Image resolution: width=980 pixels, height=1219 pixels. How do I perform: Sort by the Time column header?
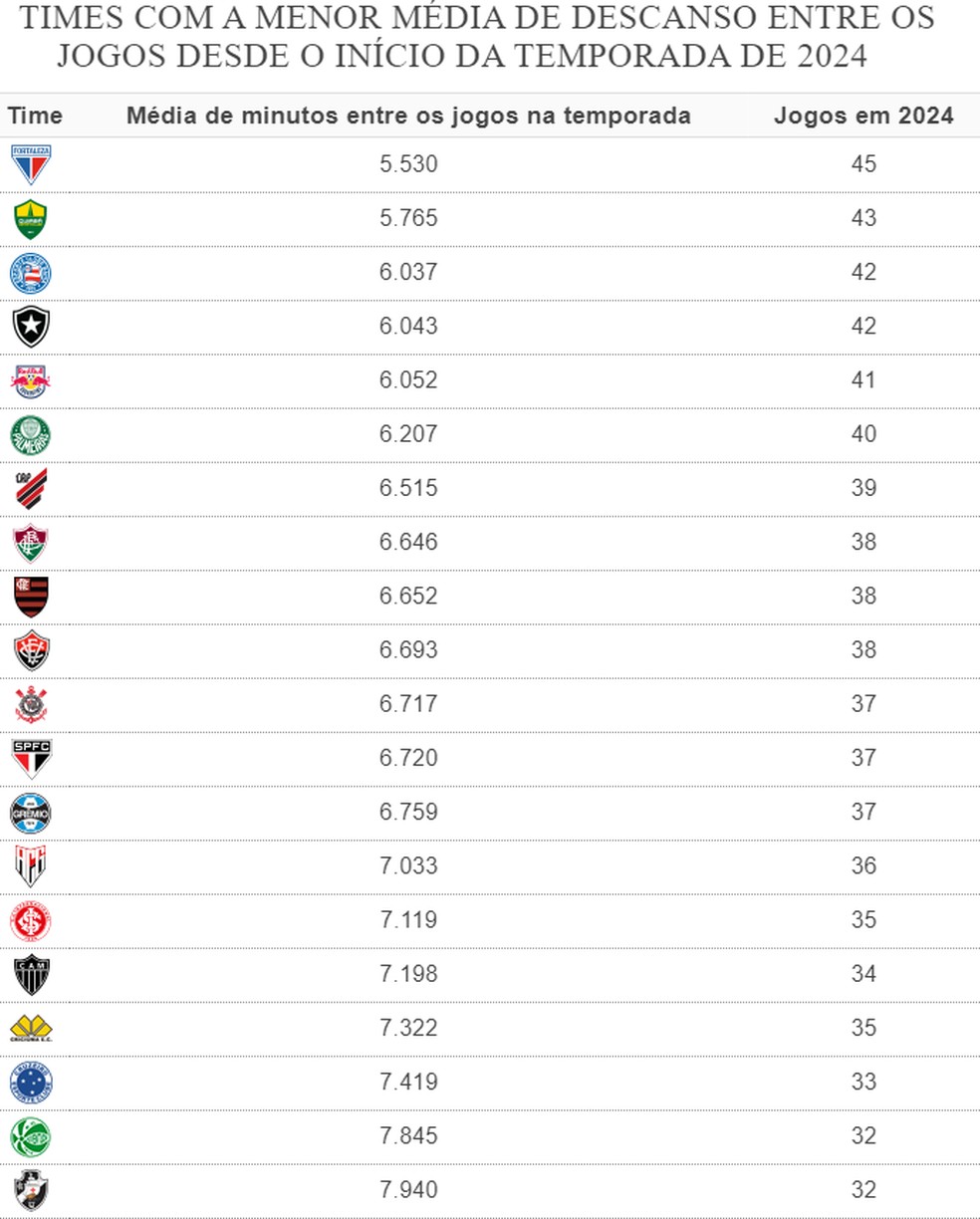[x=36, y=116]
